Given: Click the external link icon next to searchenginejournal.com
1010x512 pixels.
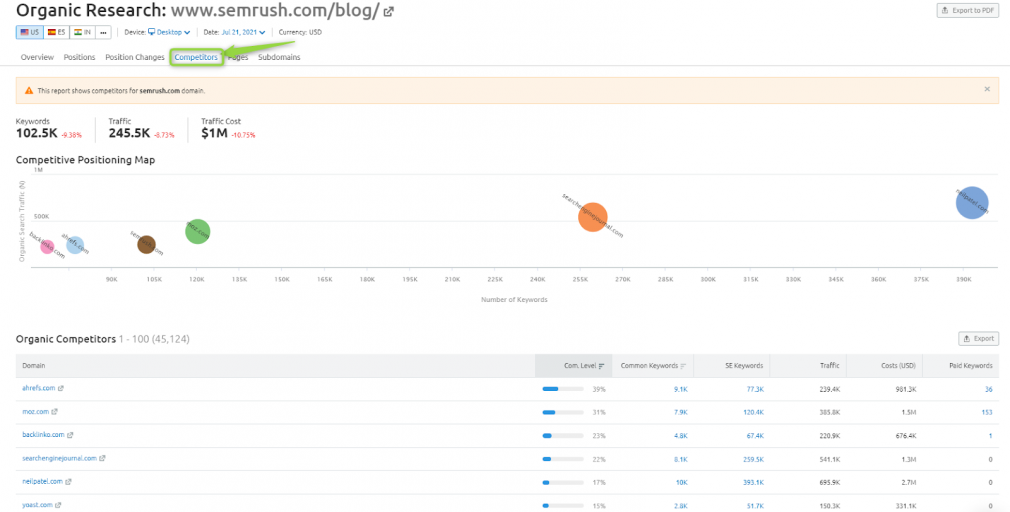Looking at the screenshot, I should (102, 459).
